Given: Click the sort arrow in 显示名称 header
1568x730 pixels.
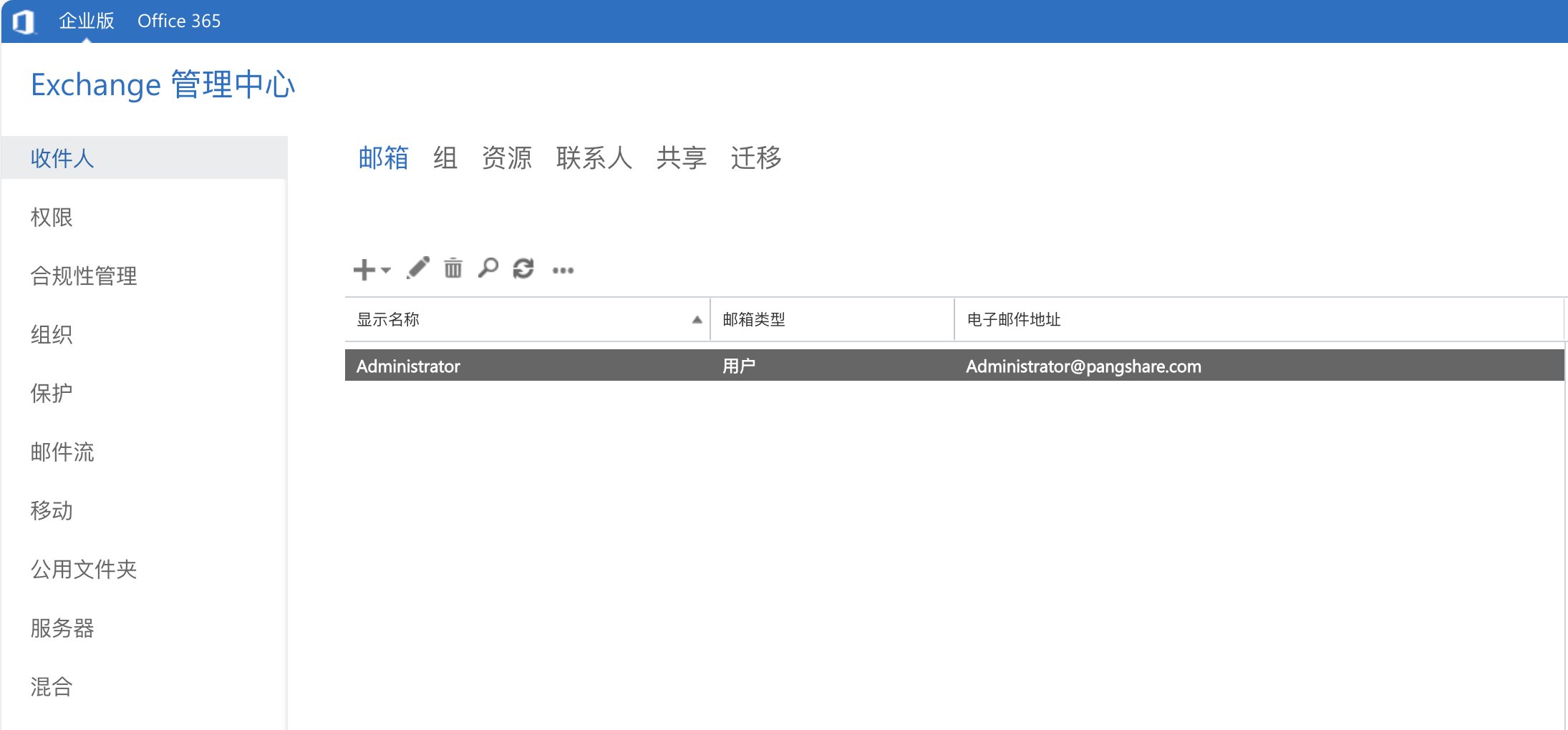Looking at the screenshot, I should coord(697,320).
